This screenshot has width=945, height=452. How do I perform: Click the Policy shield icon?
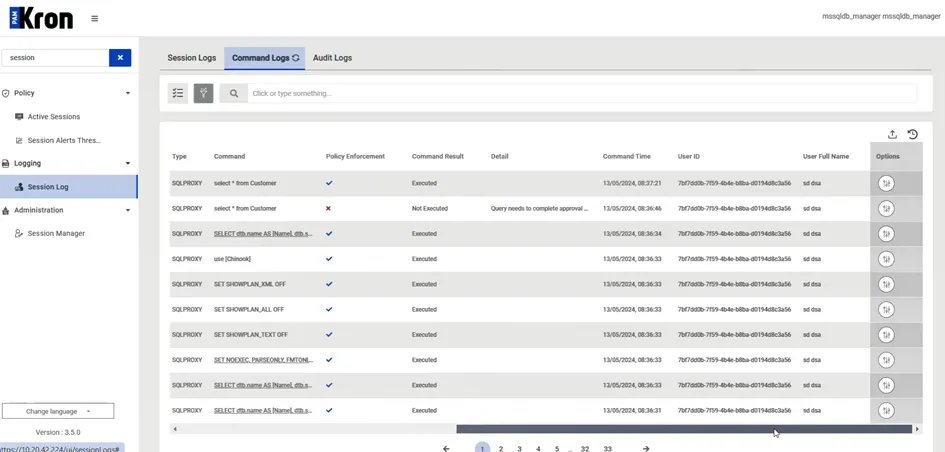point(6,93)
